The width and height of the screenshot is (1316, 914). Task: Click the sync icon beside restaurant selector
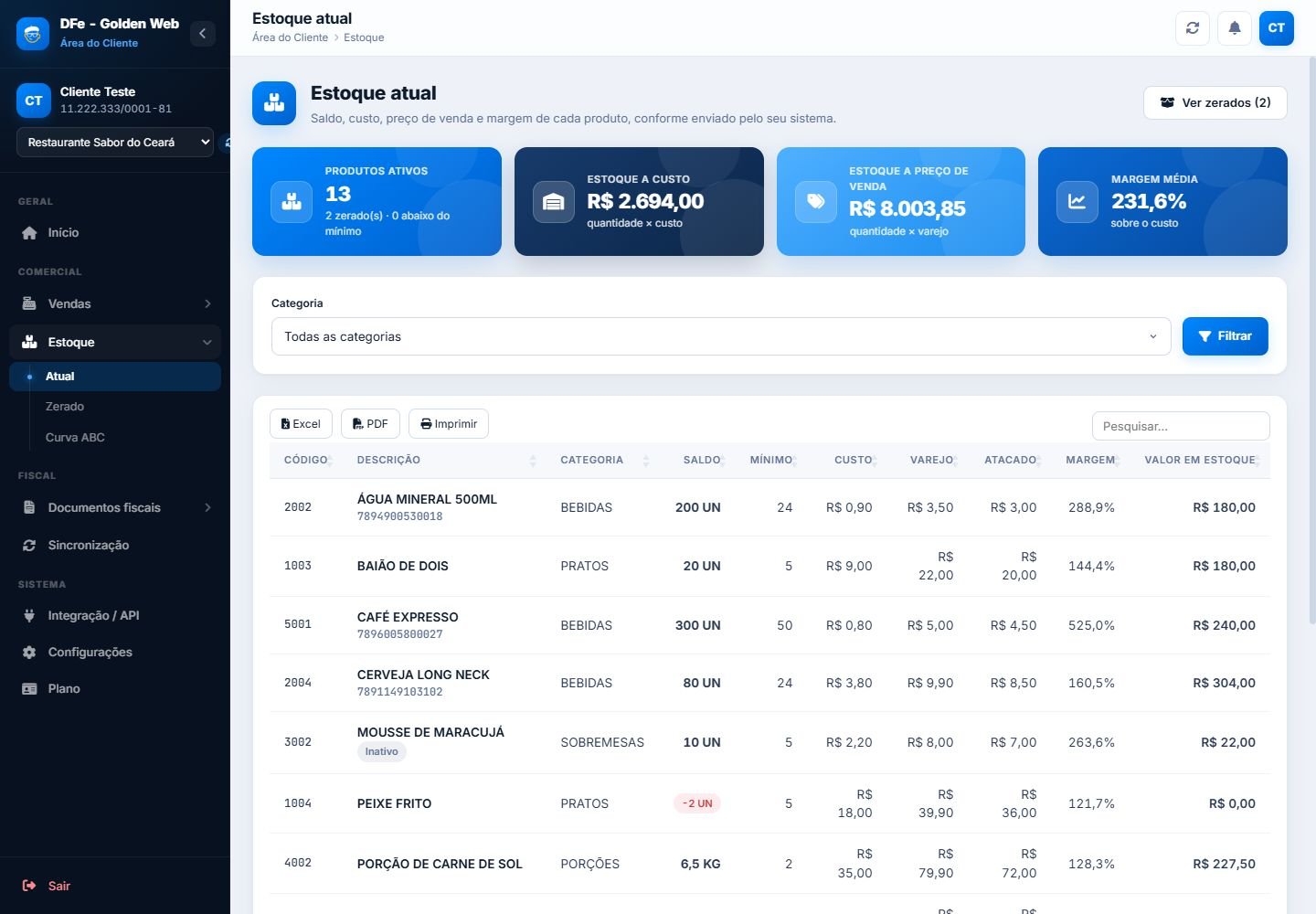click(226, 143)
